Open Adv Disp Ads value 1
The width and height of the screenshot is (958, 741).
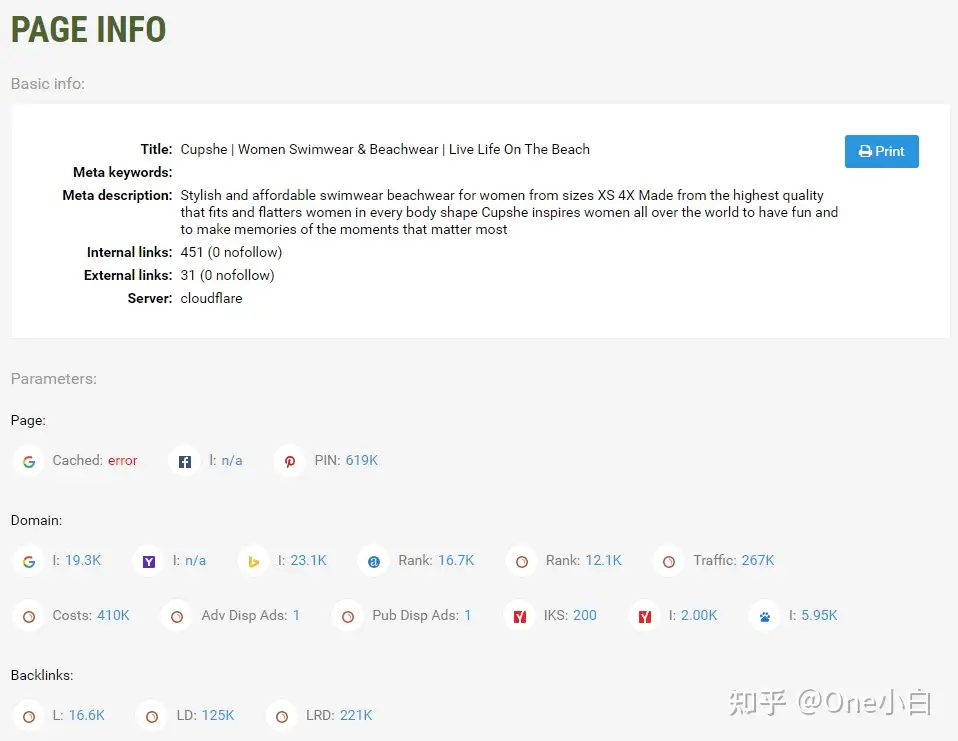tap(296, 615)
